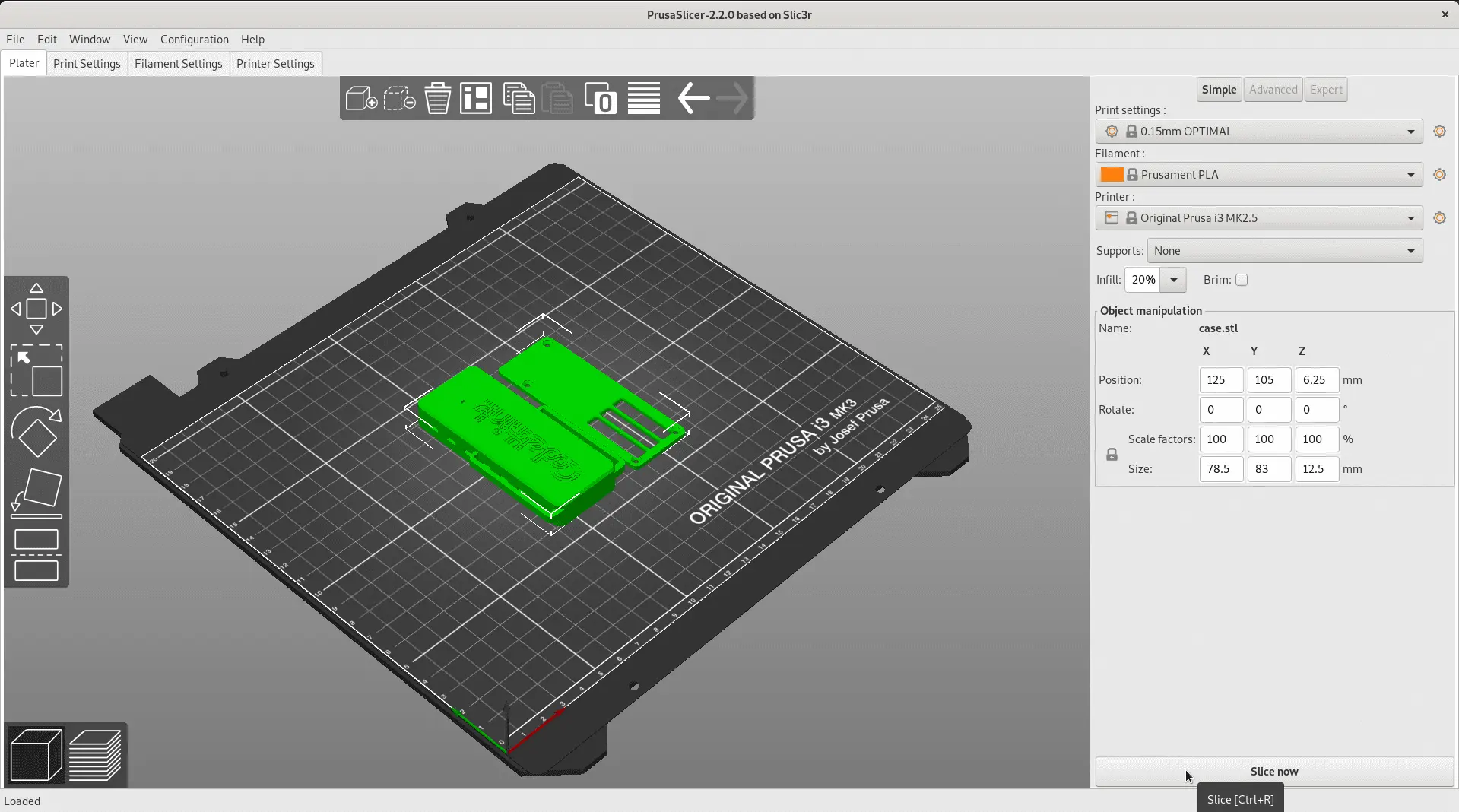This screenshot has width=1459, height=812.
Task: Click the Scale factors Y field
Action: [1269, 439]
